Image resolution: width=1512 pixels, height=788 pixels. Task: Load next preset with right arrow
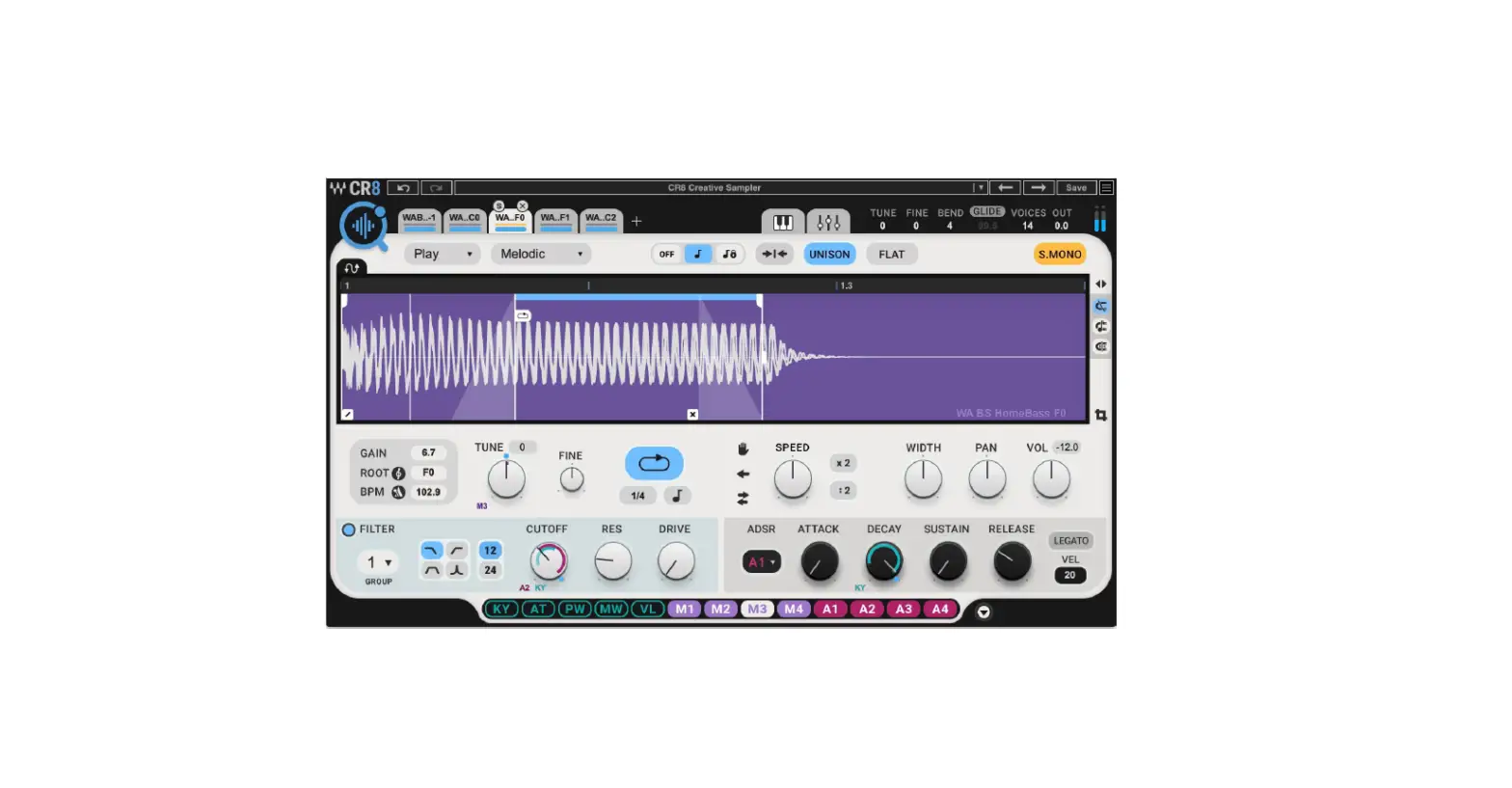pos(1038,188)
